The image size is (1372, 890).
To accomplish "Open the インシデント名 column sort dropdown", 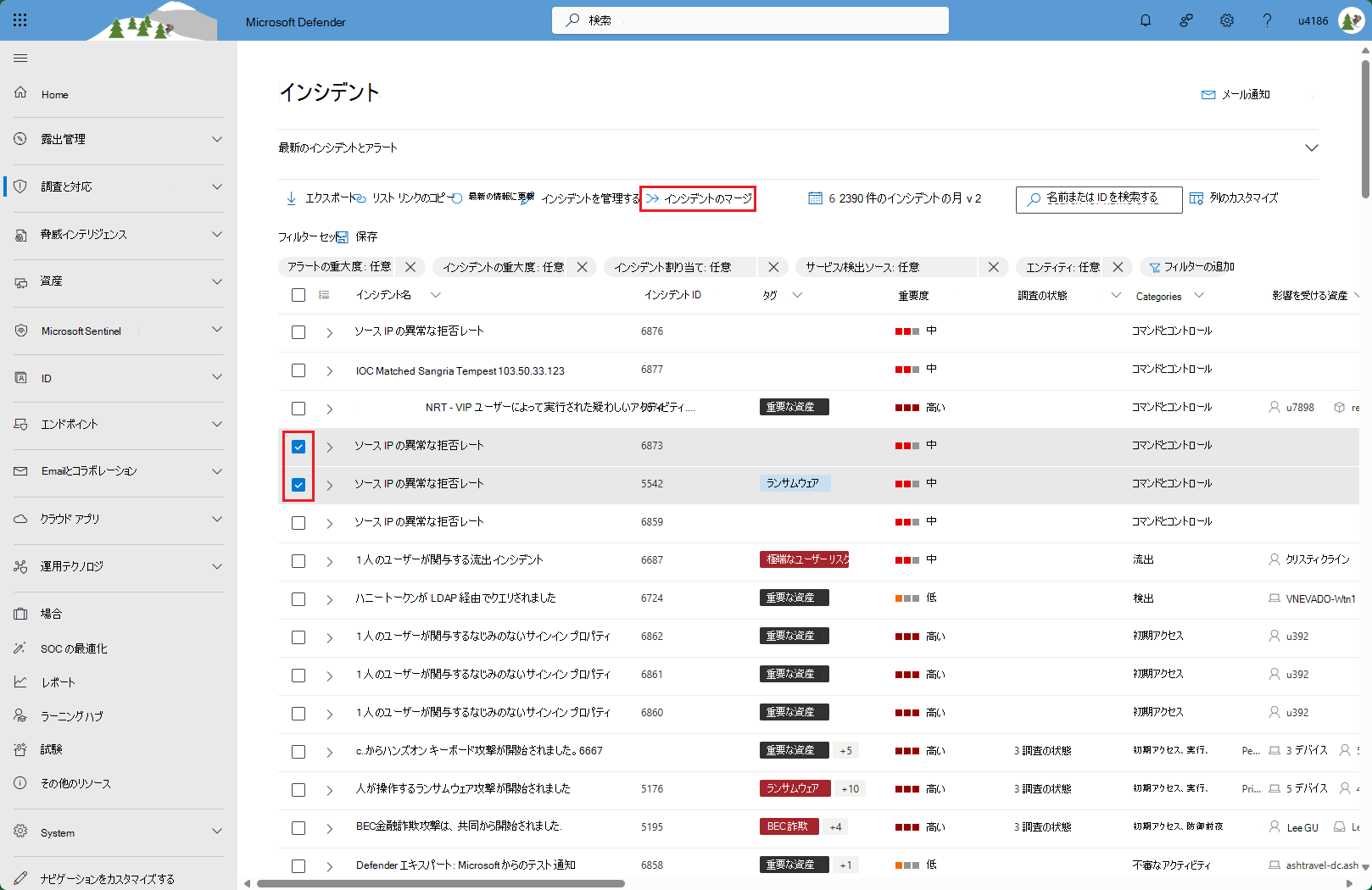I will (436, 295).
